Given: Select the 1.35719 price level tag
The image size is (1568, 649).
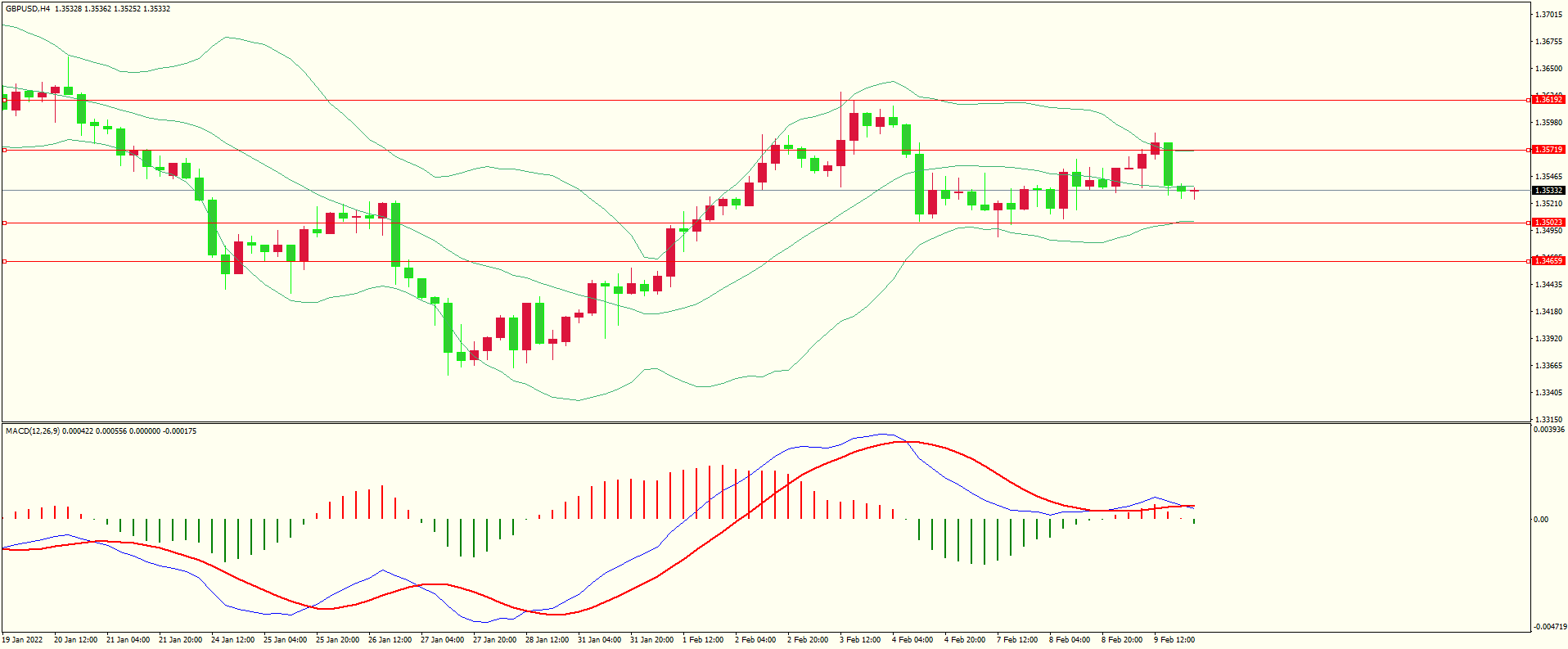Looking at the screenshot, I should pos(1548,150).
